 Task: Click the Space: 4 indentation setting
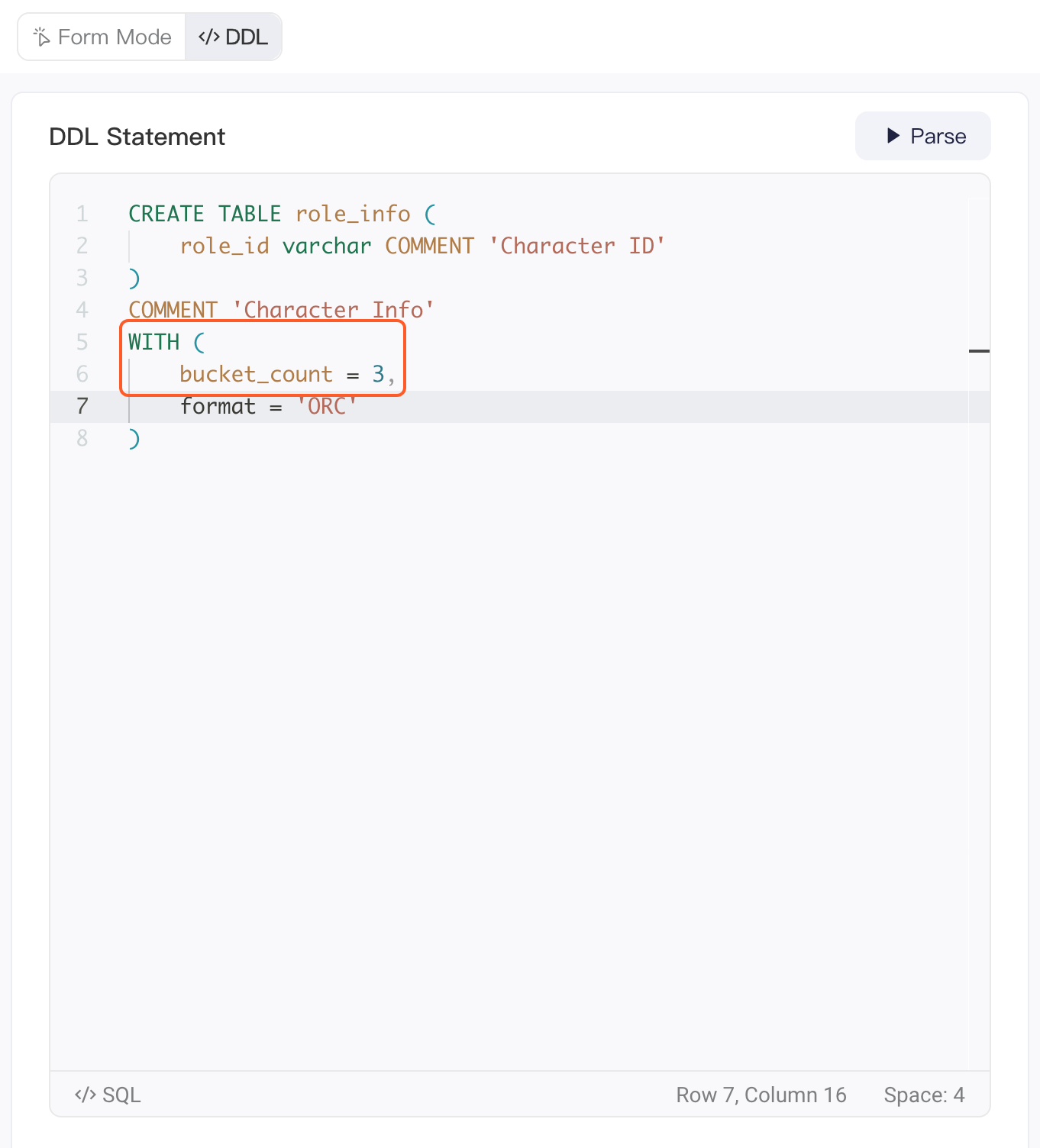tap(924, 1095)
